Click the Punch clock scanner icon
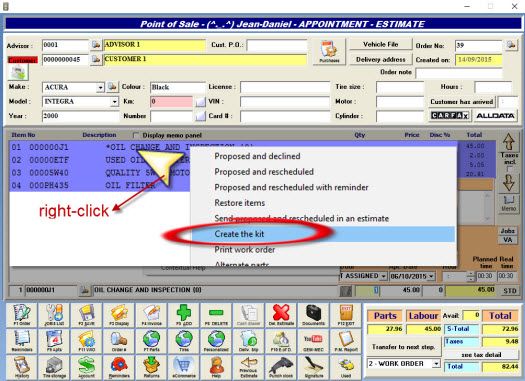Viewport: 525px width, 381px height. 281,367
